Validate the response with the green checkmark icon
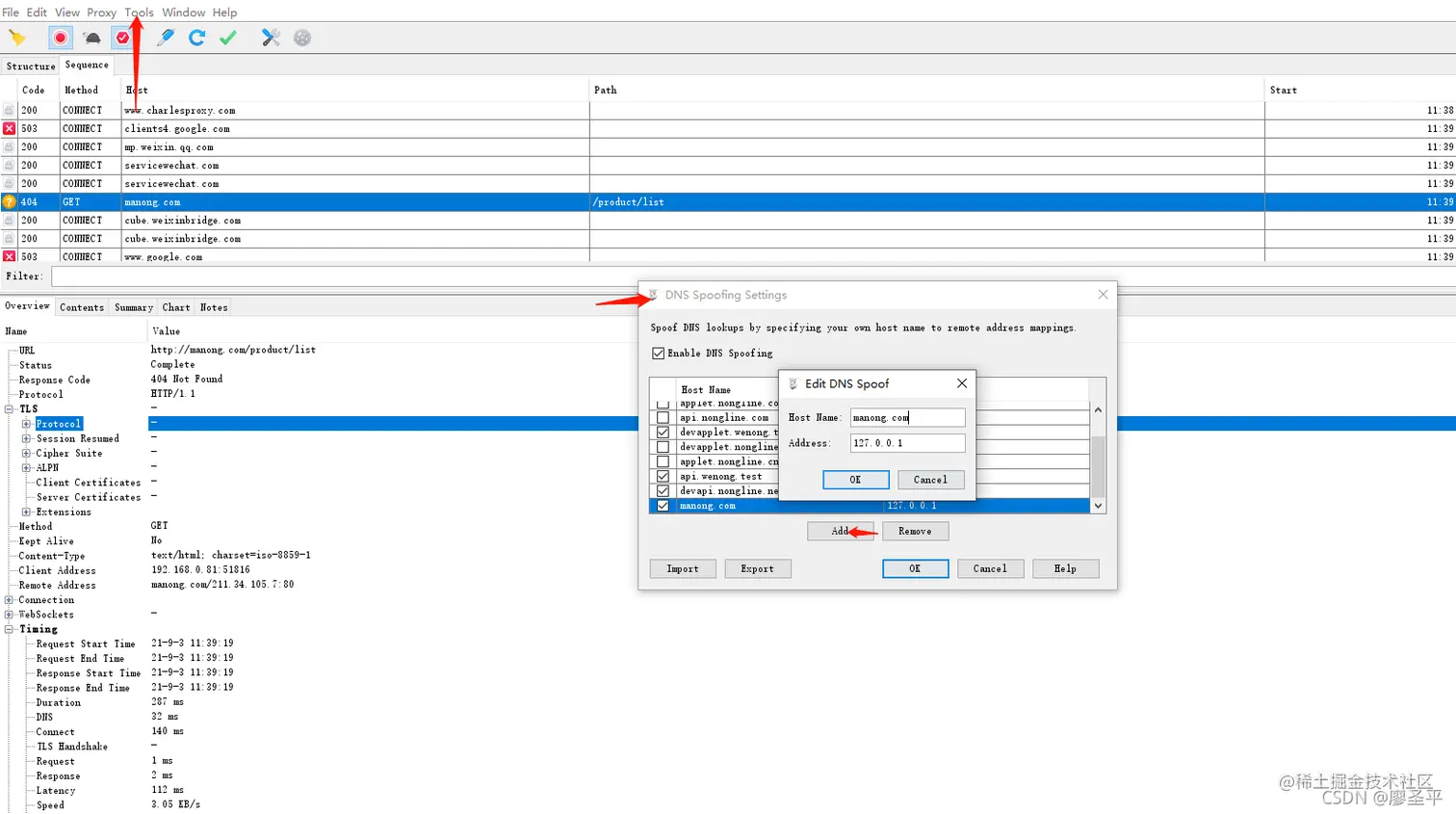The image size is (1456, 814). 228,38
